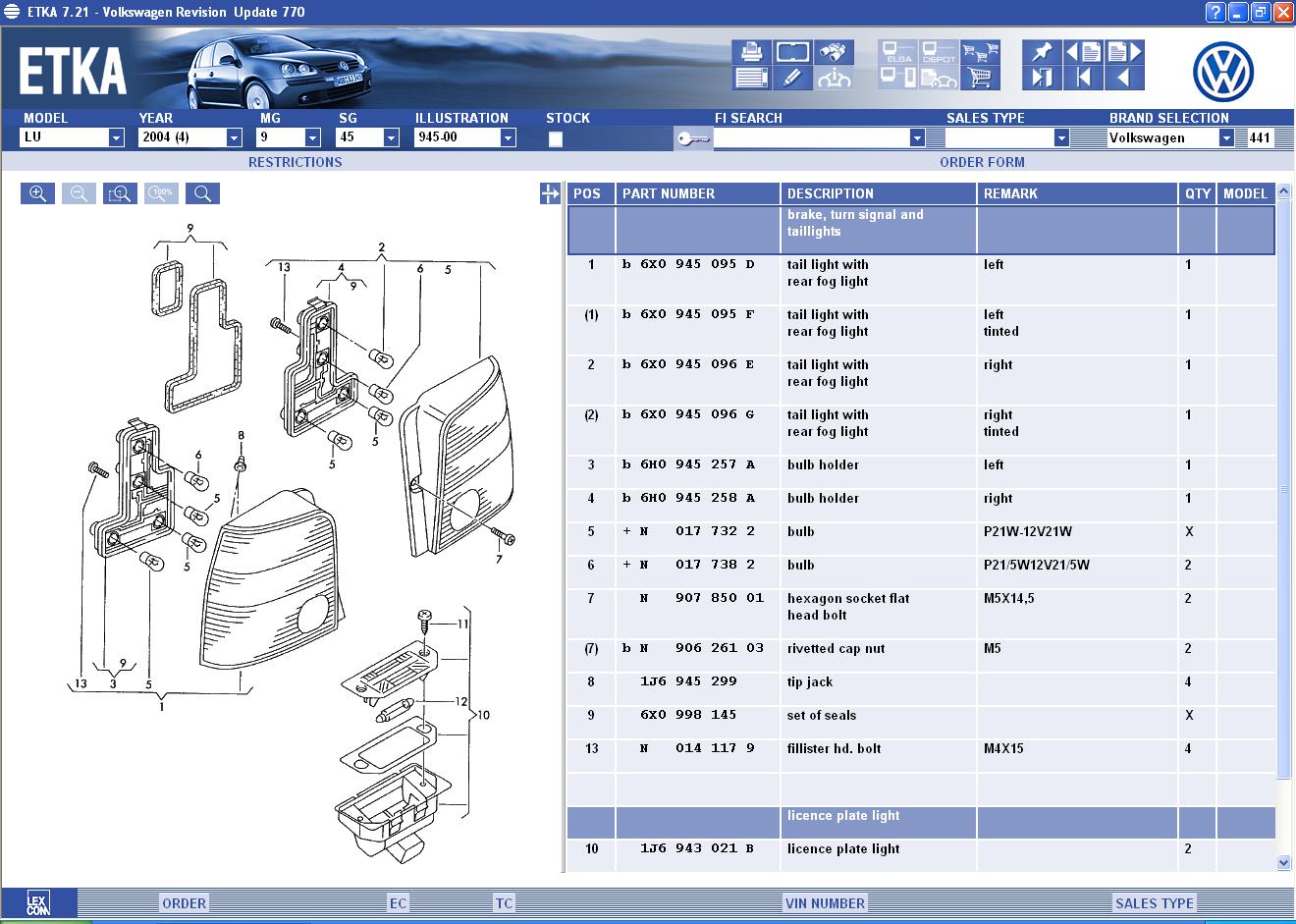Click the pencil edit icon
This screenshot has height=924, width=1296.
pyautogui.click(x=792, y=78)
